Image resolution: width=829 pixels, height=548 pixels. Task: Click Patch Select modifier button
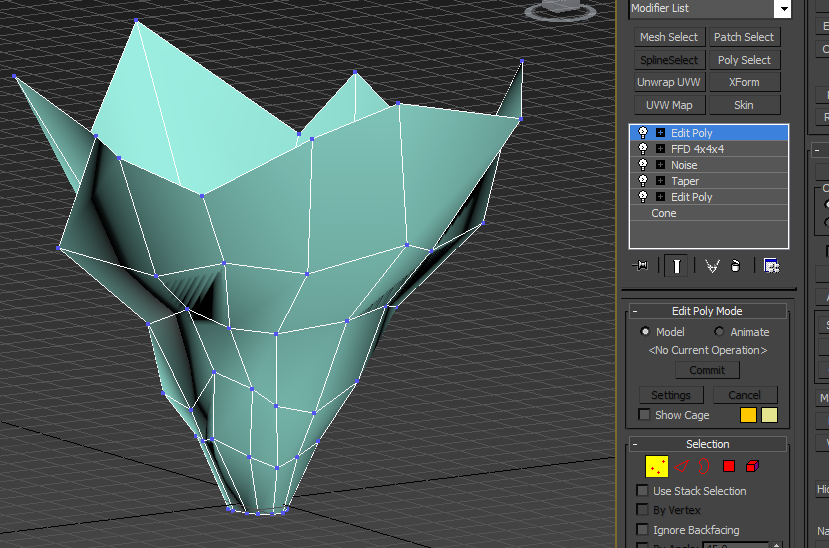(744, 37)
